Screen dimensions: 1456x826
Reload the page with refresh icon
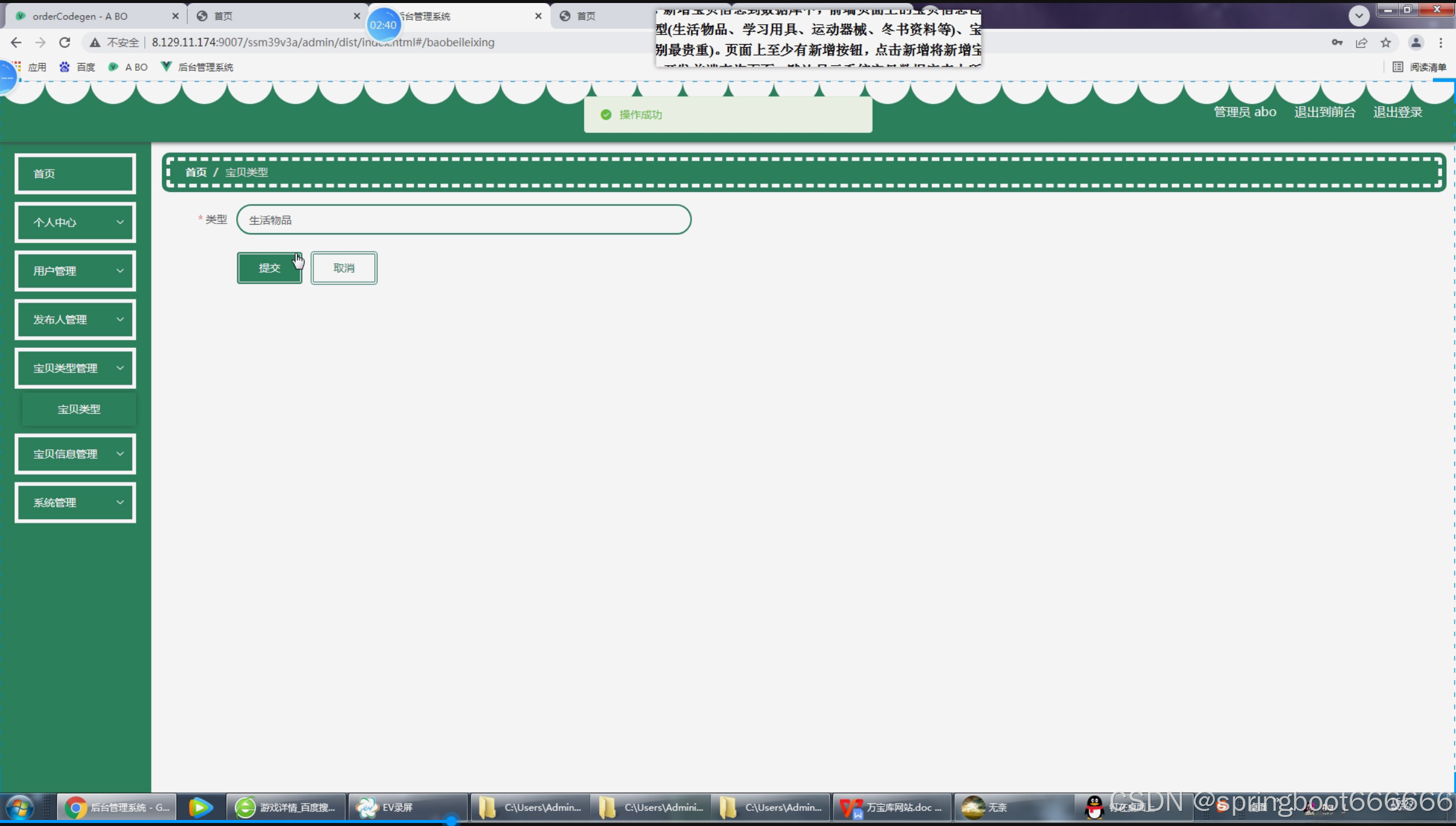pyautogui.click(x=65, y=42)
